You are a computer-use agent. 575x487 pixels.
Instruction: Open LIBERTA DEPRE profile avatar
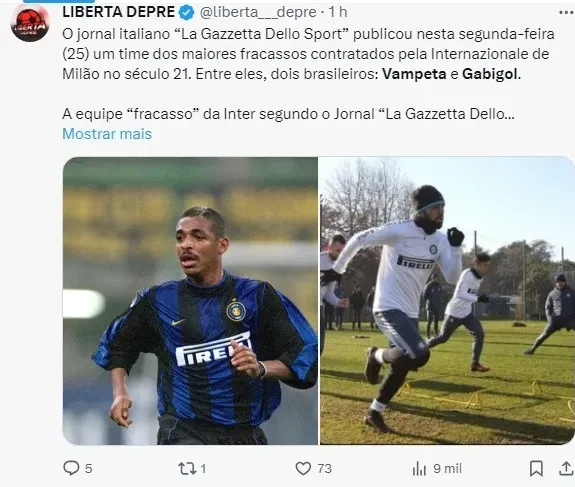pos(30,23)
